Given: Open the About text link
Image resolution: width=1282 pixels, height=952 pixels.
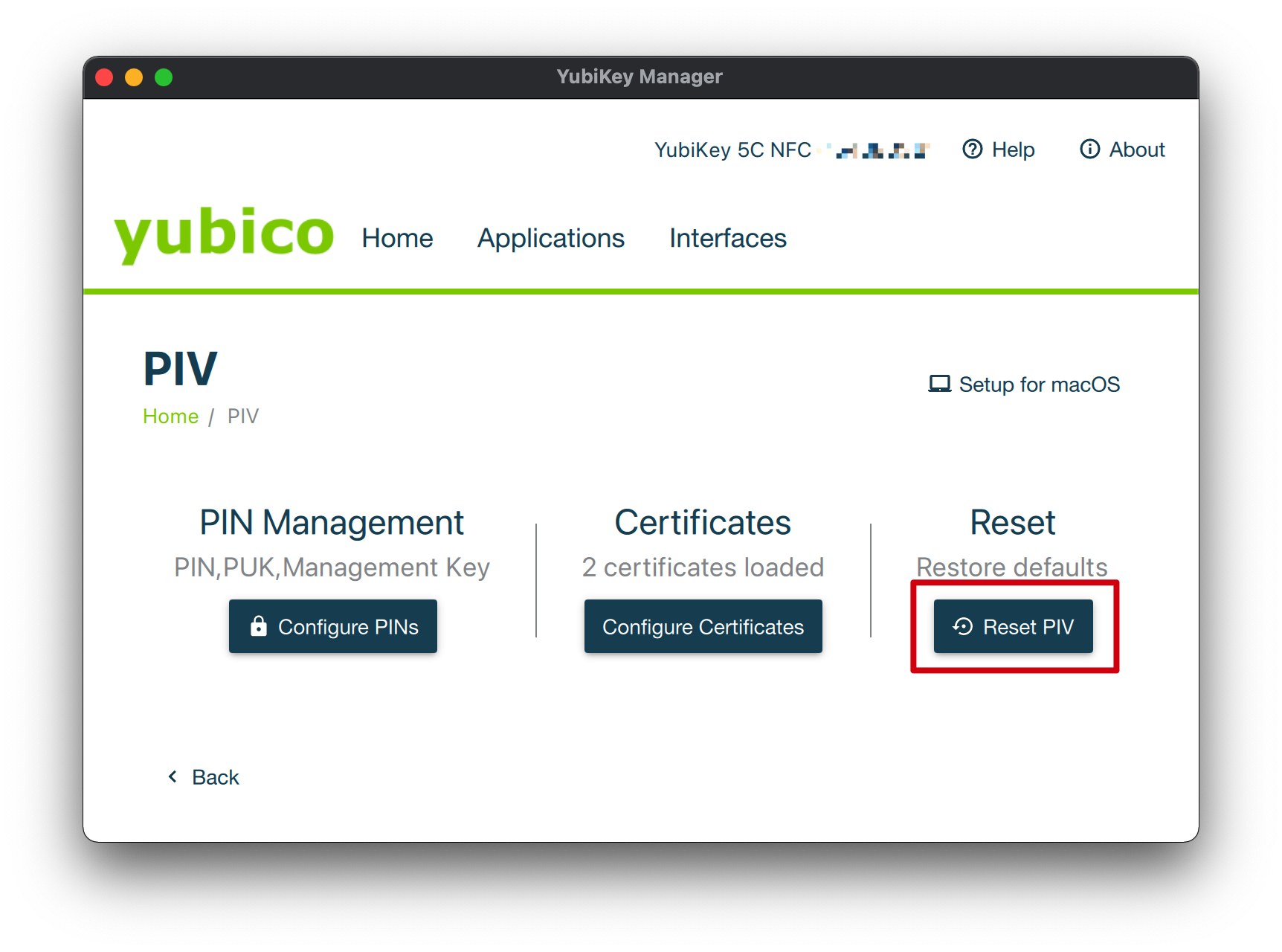Looking at the screenshot, I should tap(1137, 149).
